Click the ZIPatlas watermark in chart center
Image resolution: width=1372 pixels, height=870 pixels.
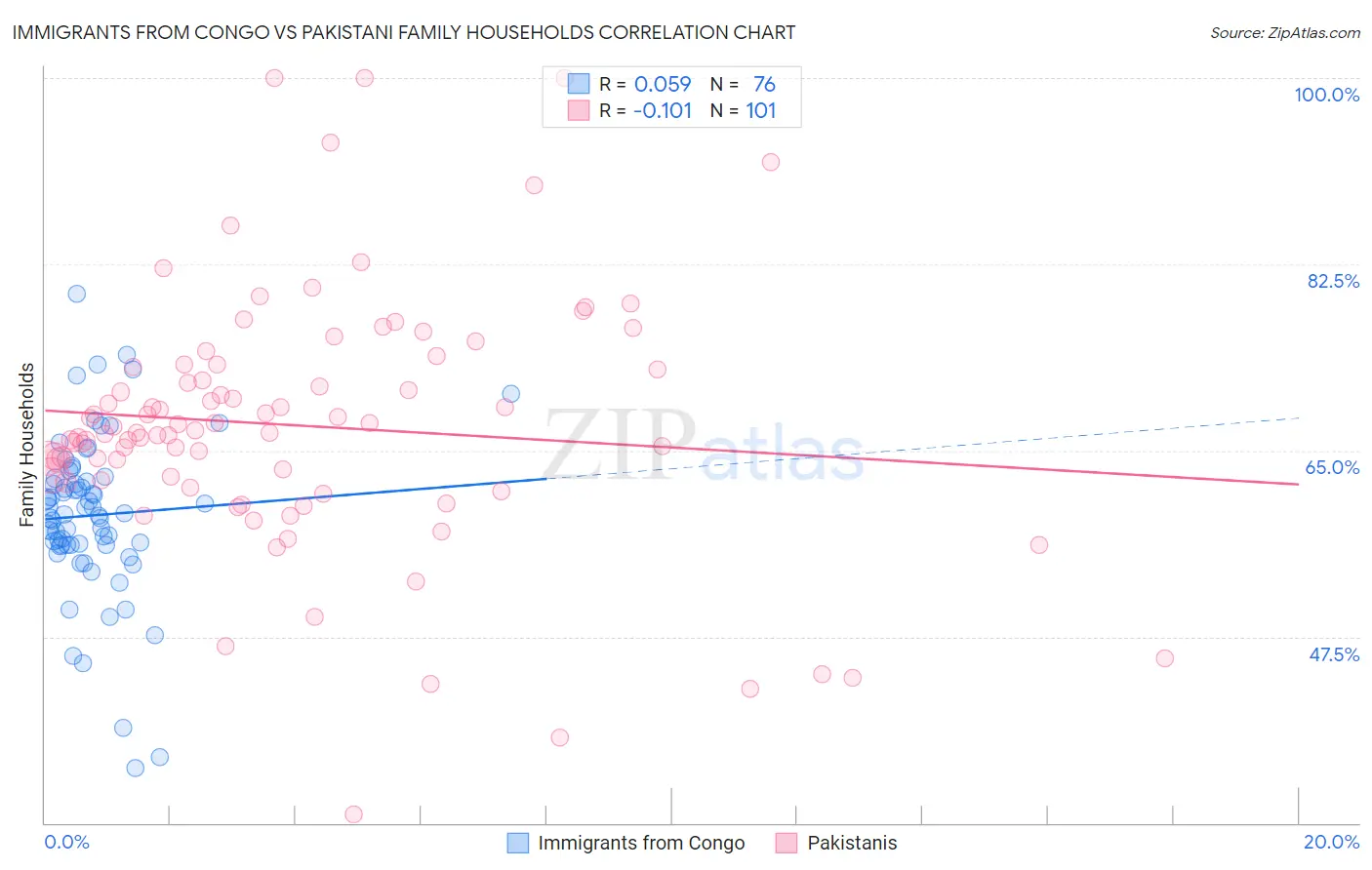[704, 446]
